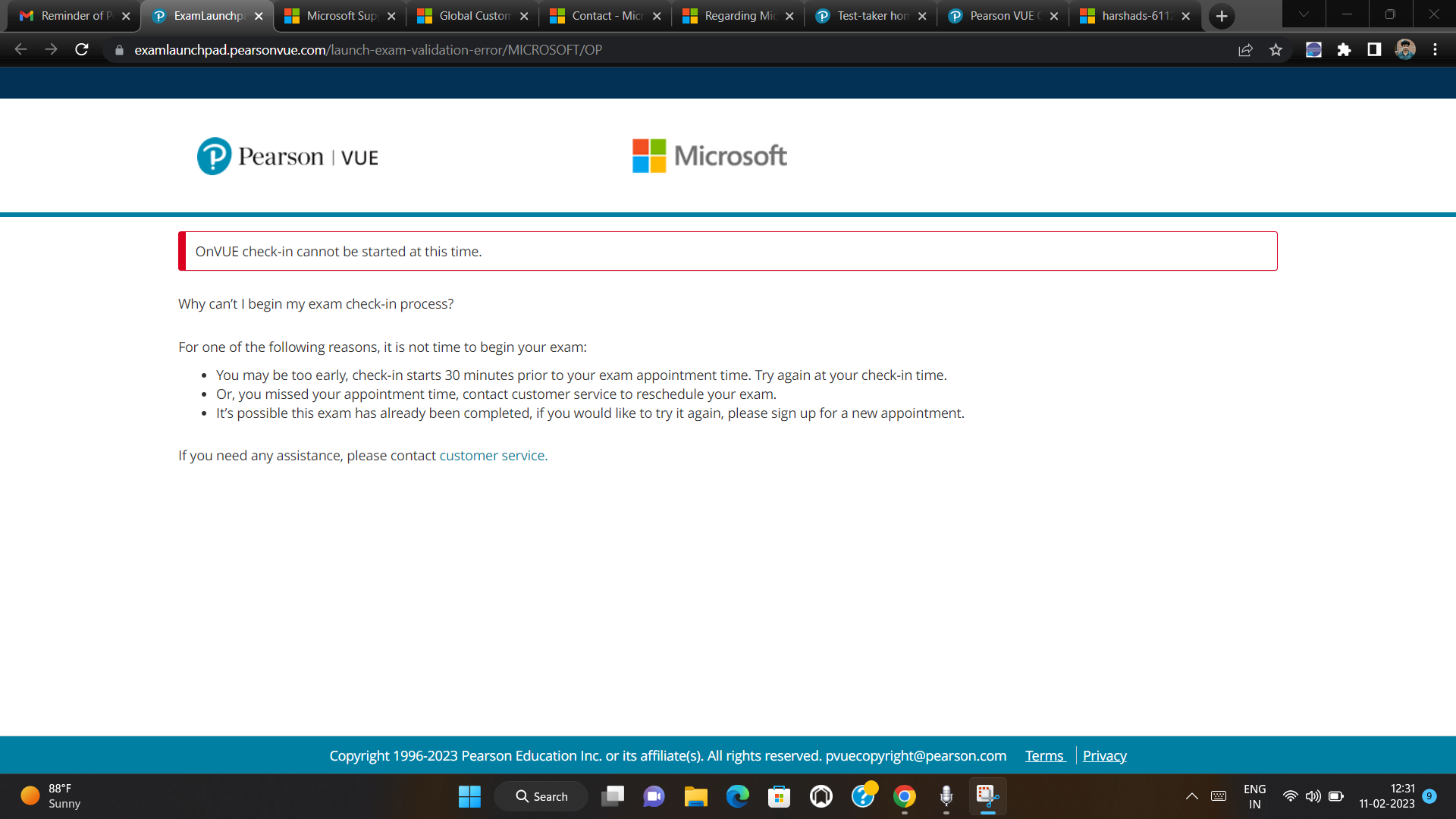The height and width of the screenshot is (819, 1456).
Task: Open the Chrome profile avatar
Action: pos(1405,49)
